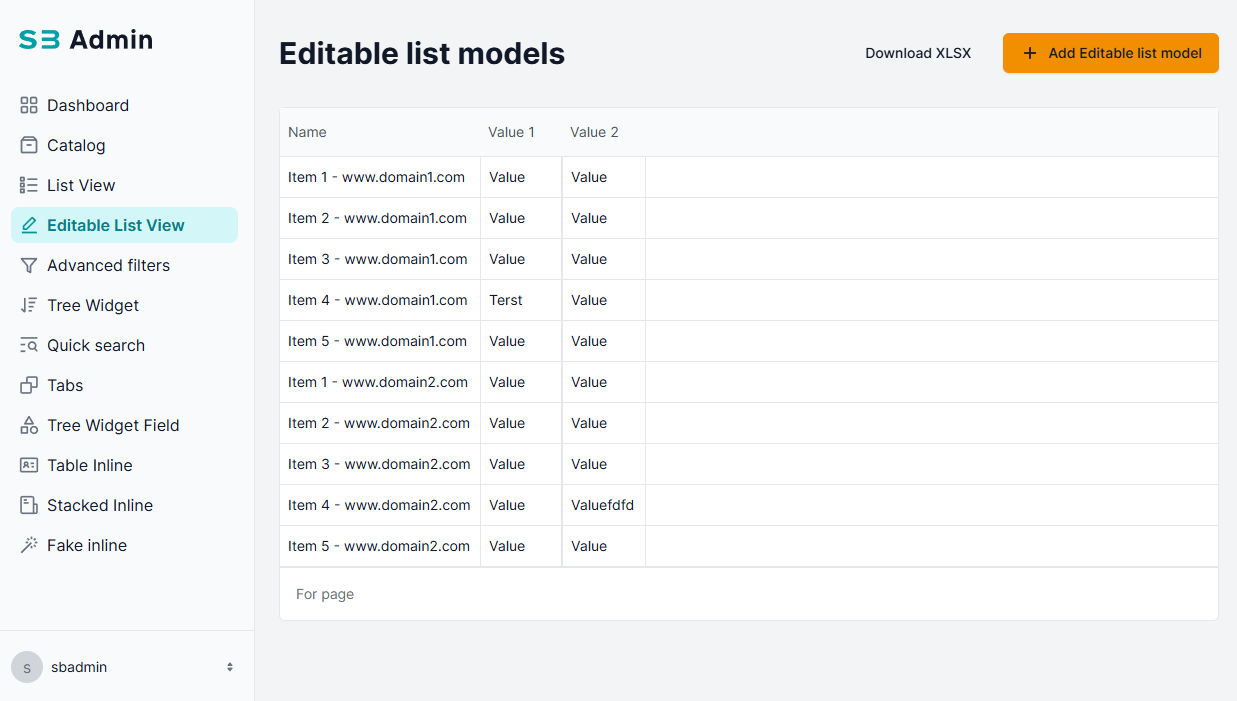The width and height of the screenshot is (1237, 701).
Task: Go to the Fake inline page
Action: click(124, 545)
